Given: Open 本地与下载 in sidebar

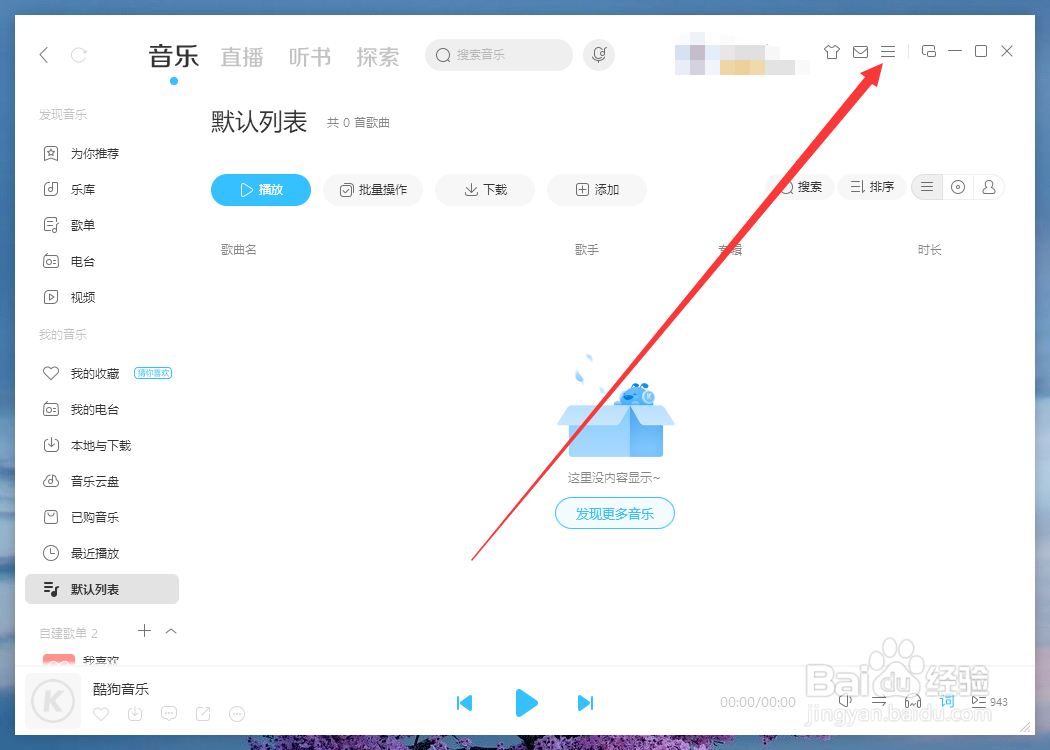Looking at the screenshot, I should 102,445.
